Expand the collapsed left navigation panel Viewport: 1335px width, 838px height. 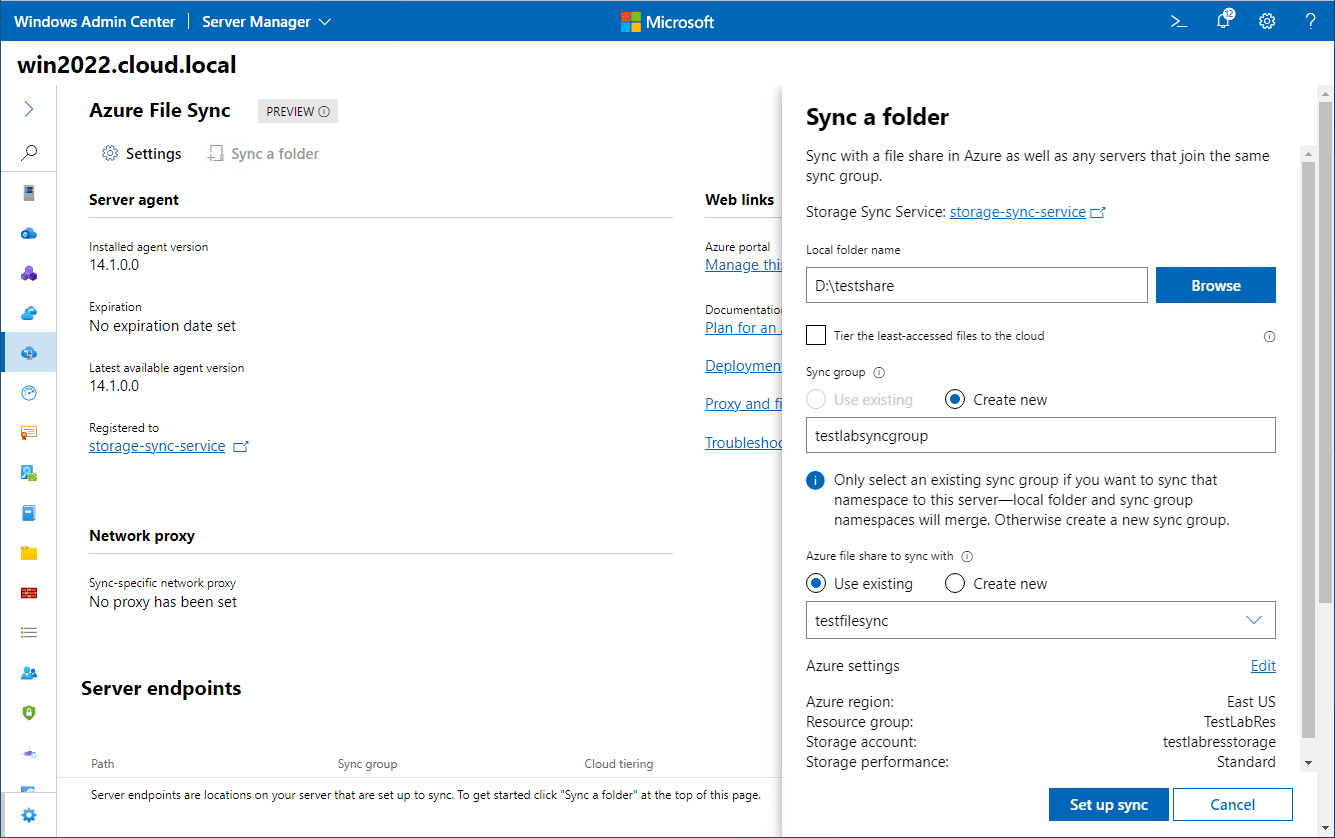29,108
